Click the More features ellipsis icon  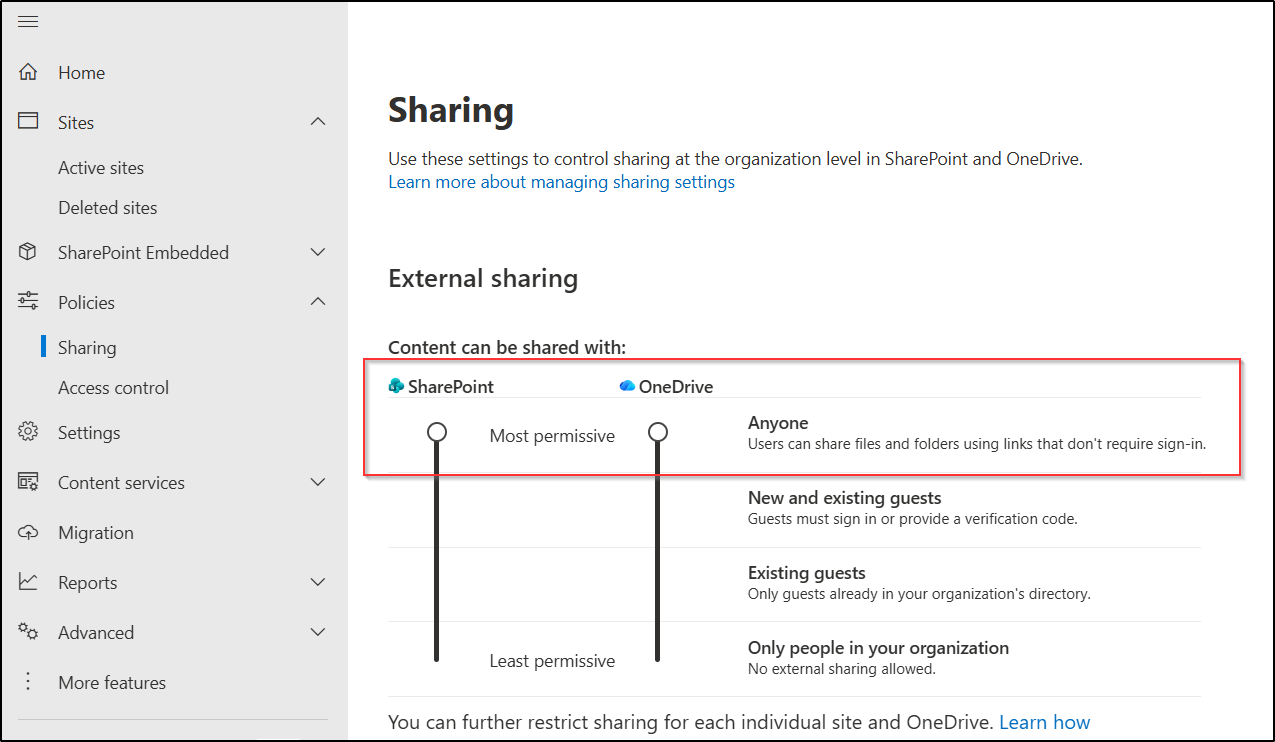click(28, 682)
